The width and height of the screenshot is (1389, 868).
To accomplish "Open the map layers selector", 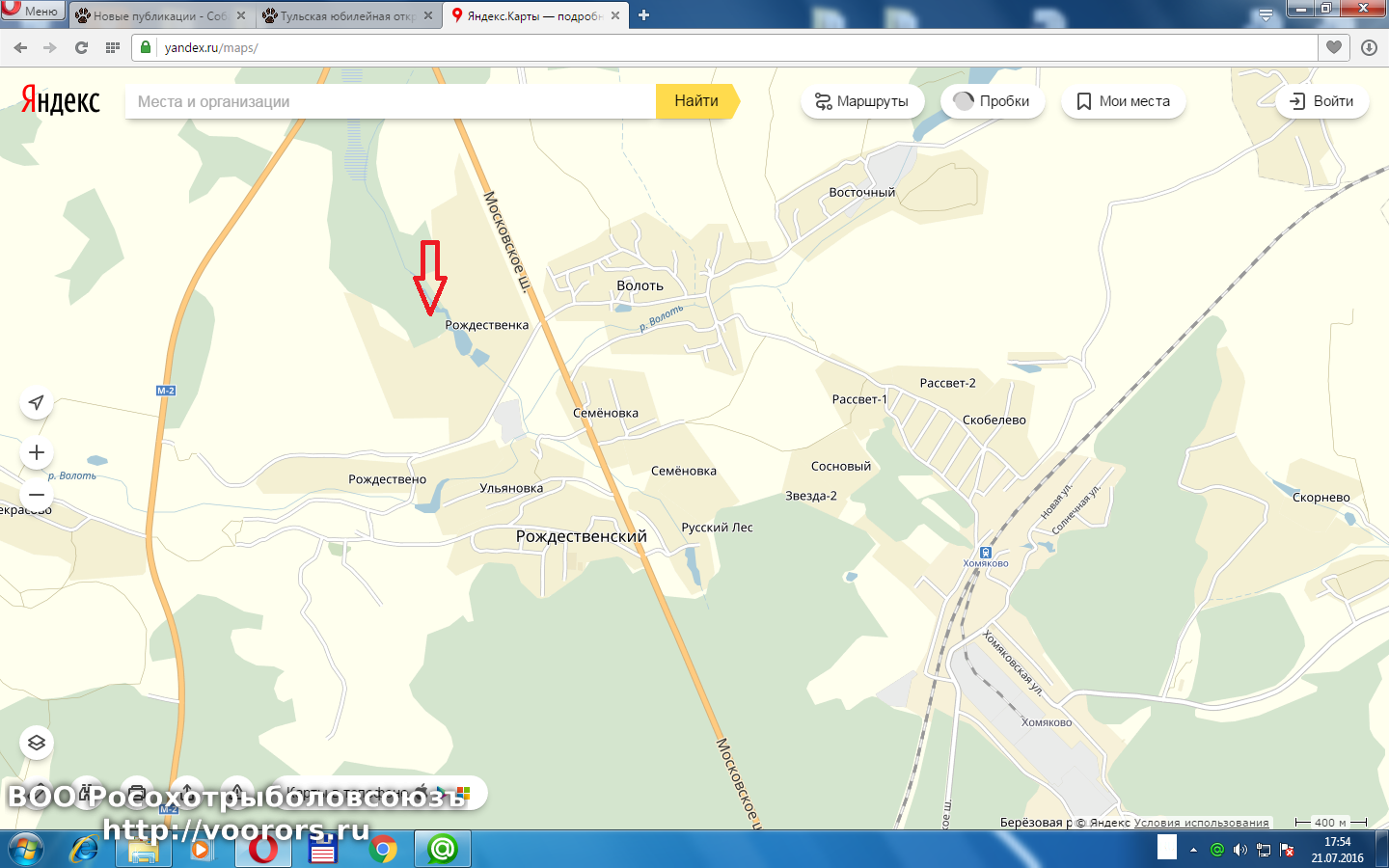I will 37,743.
